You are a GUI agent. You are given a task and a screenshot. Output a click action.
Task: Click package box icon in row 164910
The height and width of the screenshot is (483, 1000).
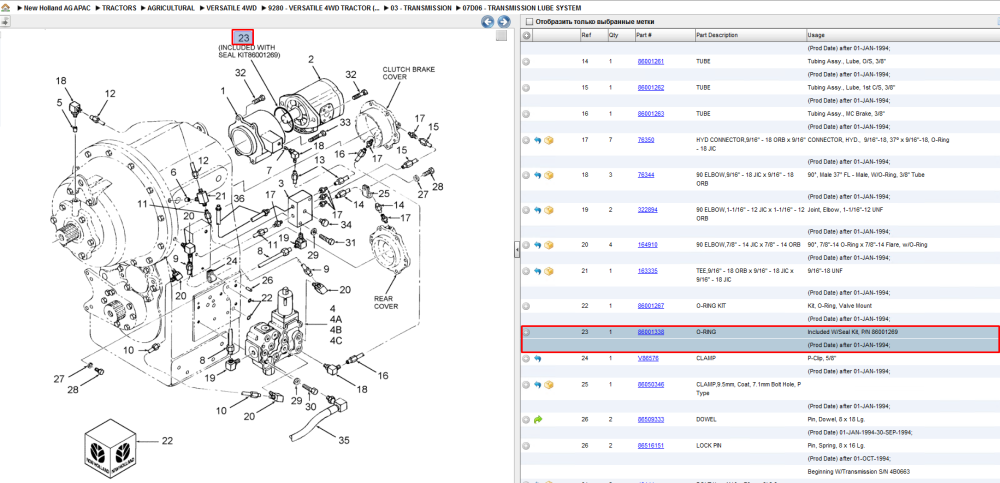click(x=548, y=245)
